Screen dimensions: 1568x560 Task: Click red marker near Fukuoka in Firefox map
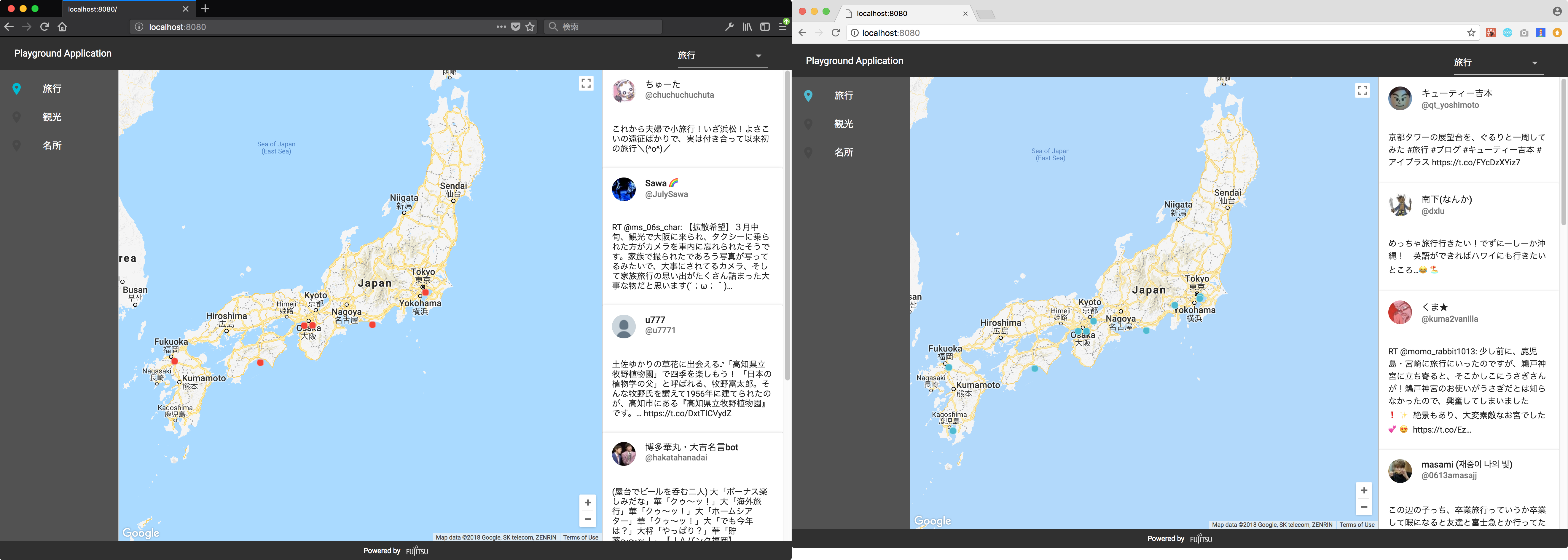[x=175, y=361]
